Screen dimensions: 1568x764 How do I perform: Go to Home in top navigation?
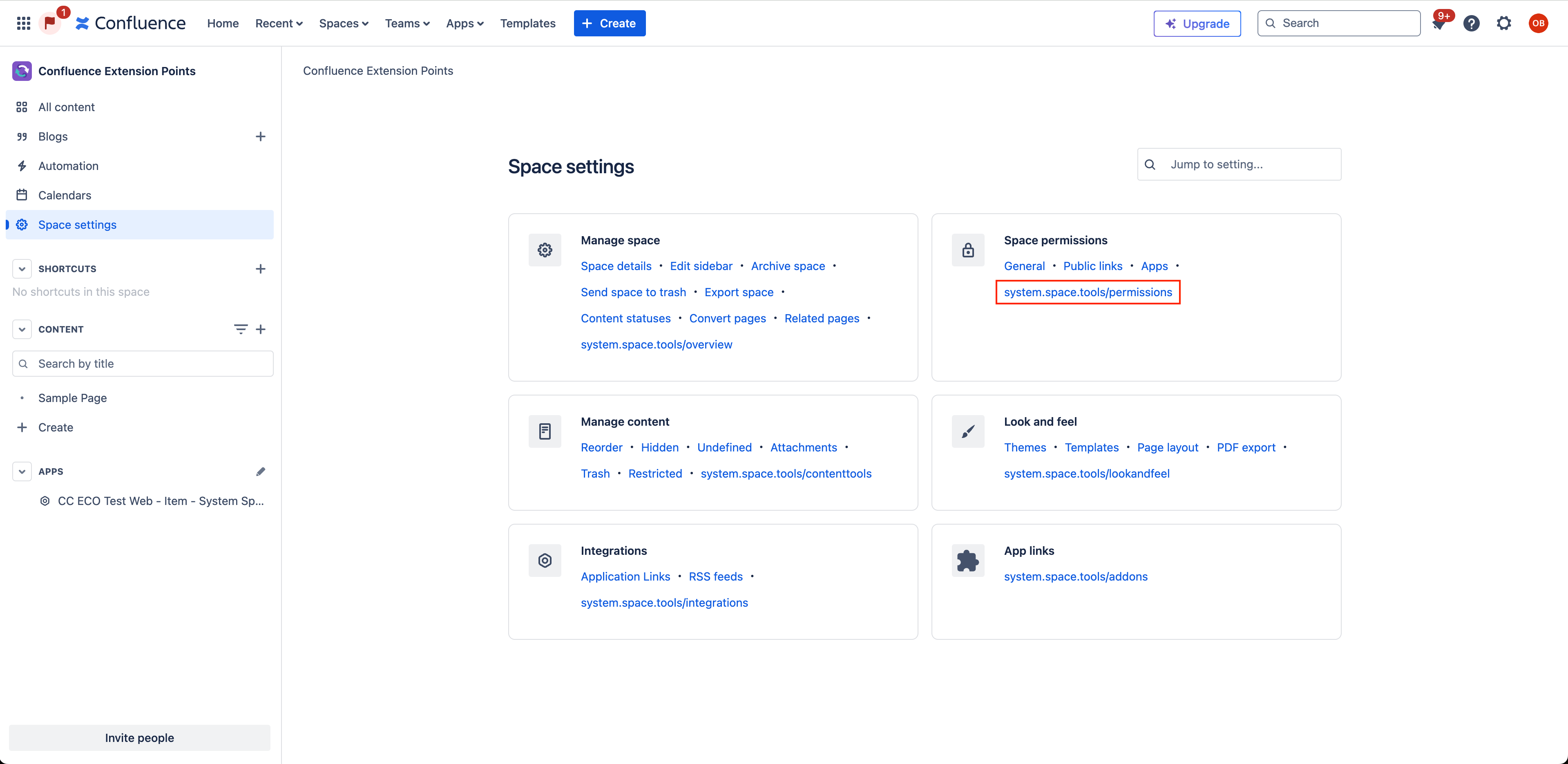(x=223, y=23)
